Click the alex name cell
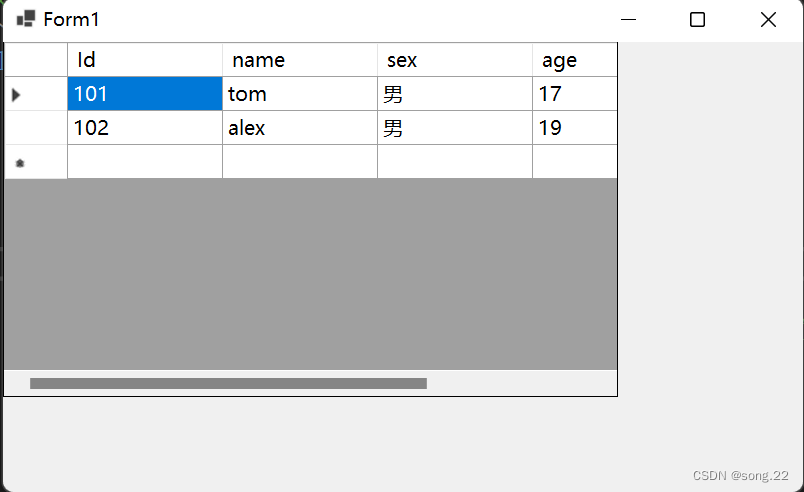Viewport: 804px width, 492px height. [x=300, y=128]
